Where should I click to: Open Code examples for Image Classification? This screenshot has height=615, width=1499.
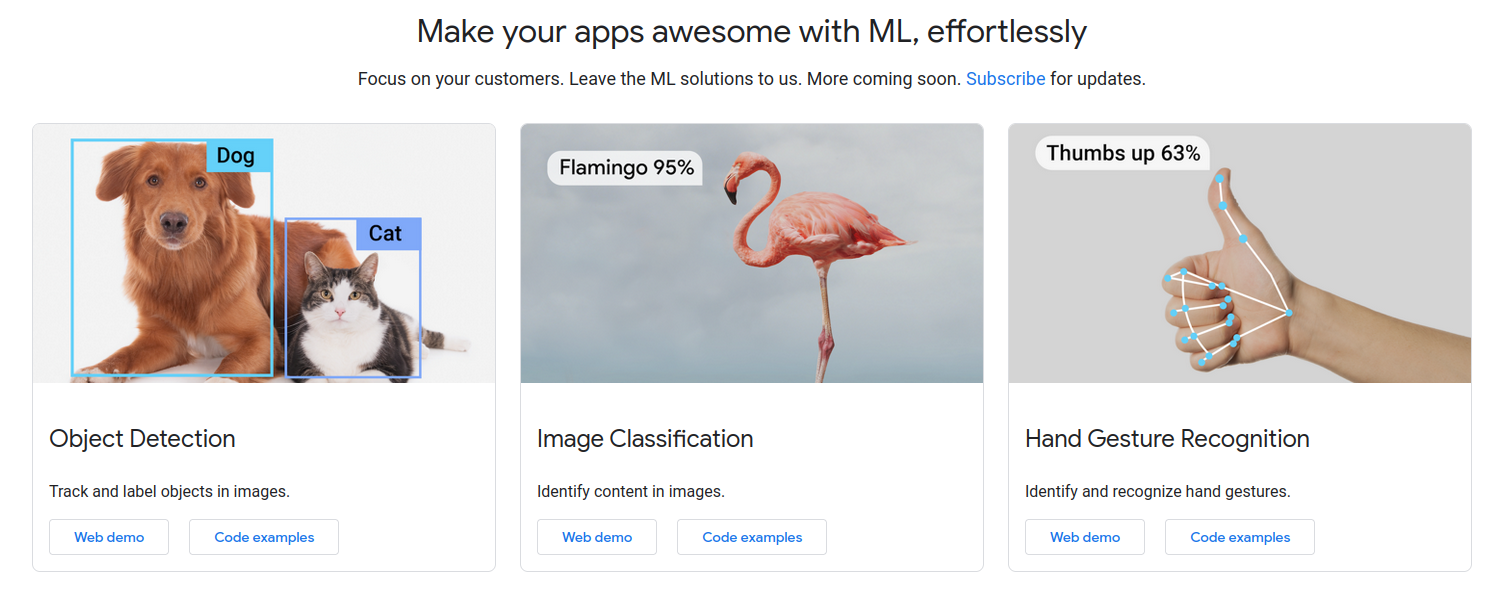[x=752, y=537]
